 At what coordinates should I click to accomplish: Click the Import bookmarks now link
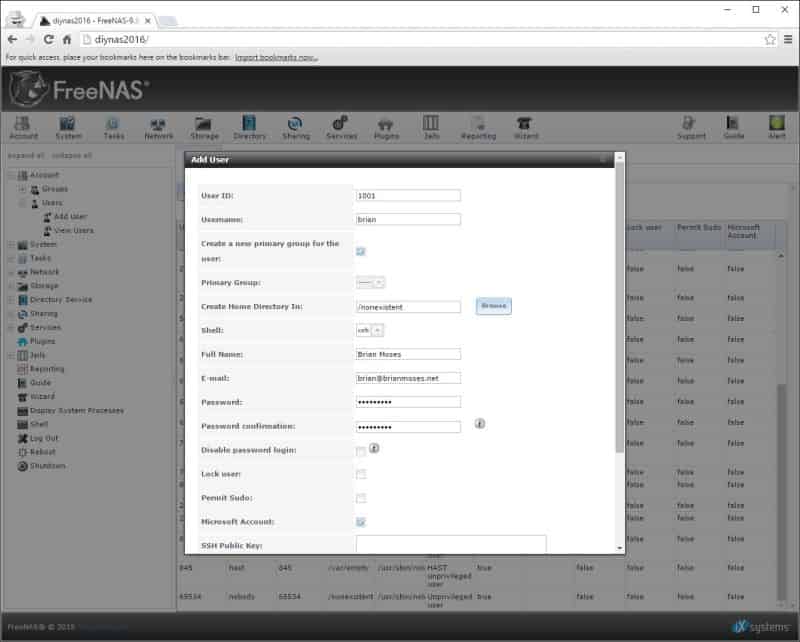point(276,57)
